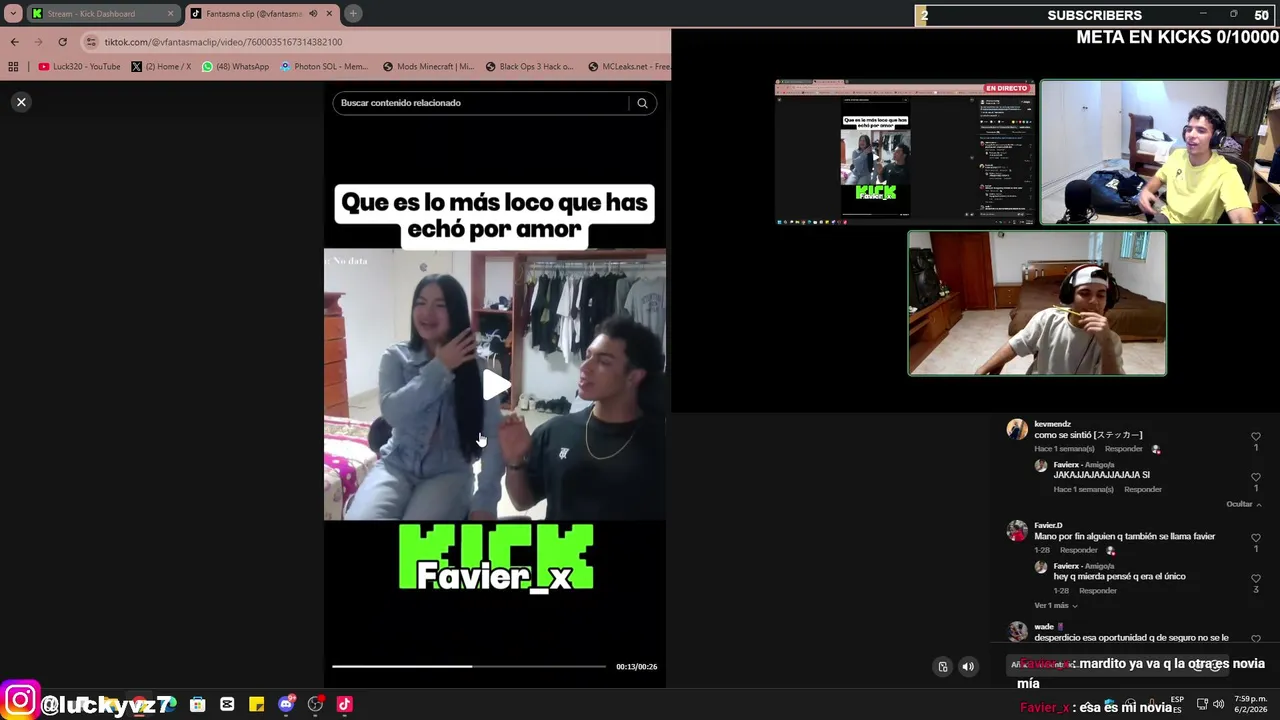Expand the tab search dropdown arrow
The height and width of the screenshot is (720, 1280).
[x=12, y=14]
